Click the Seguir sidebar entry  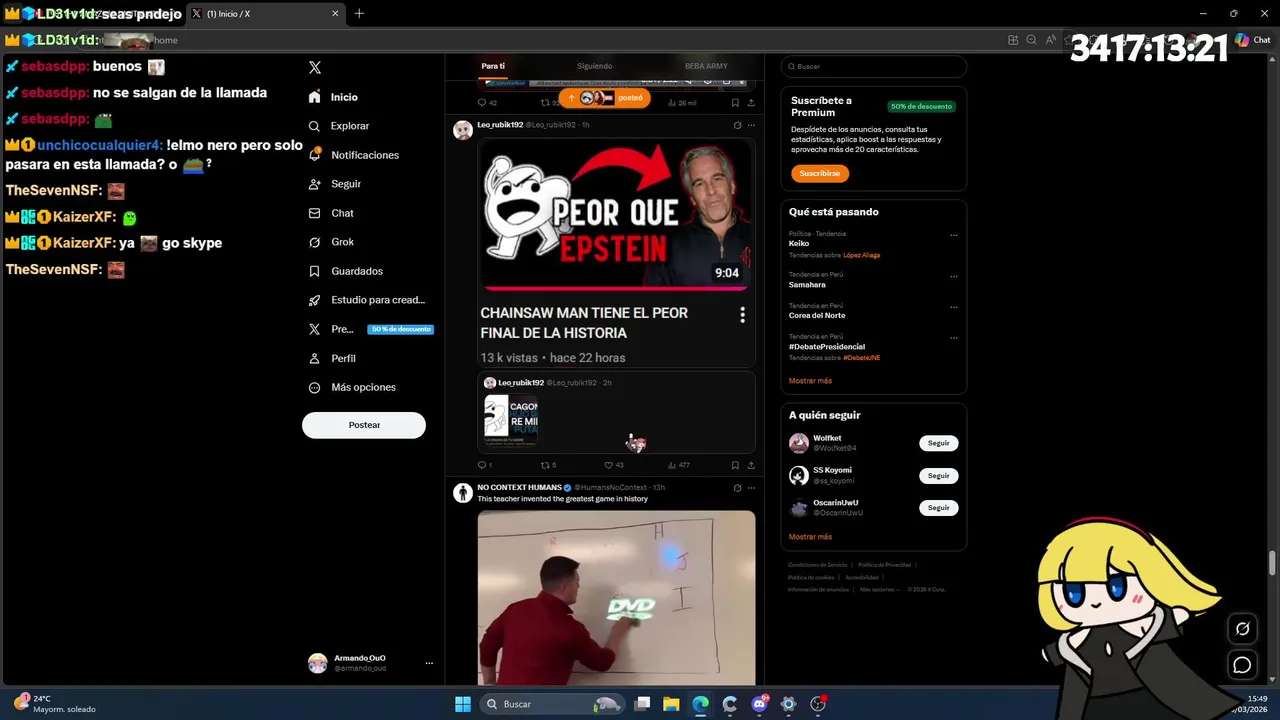click(335, 184)
